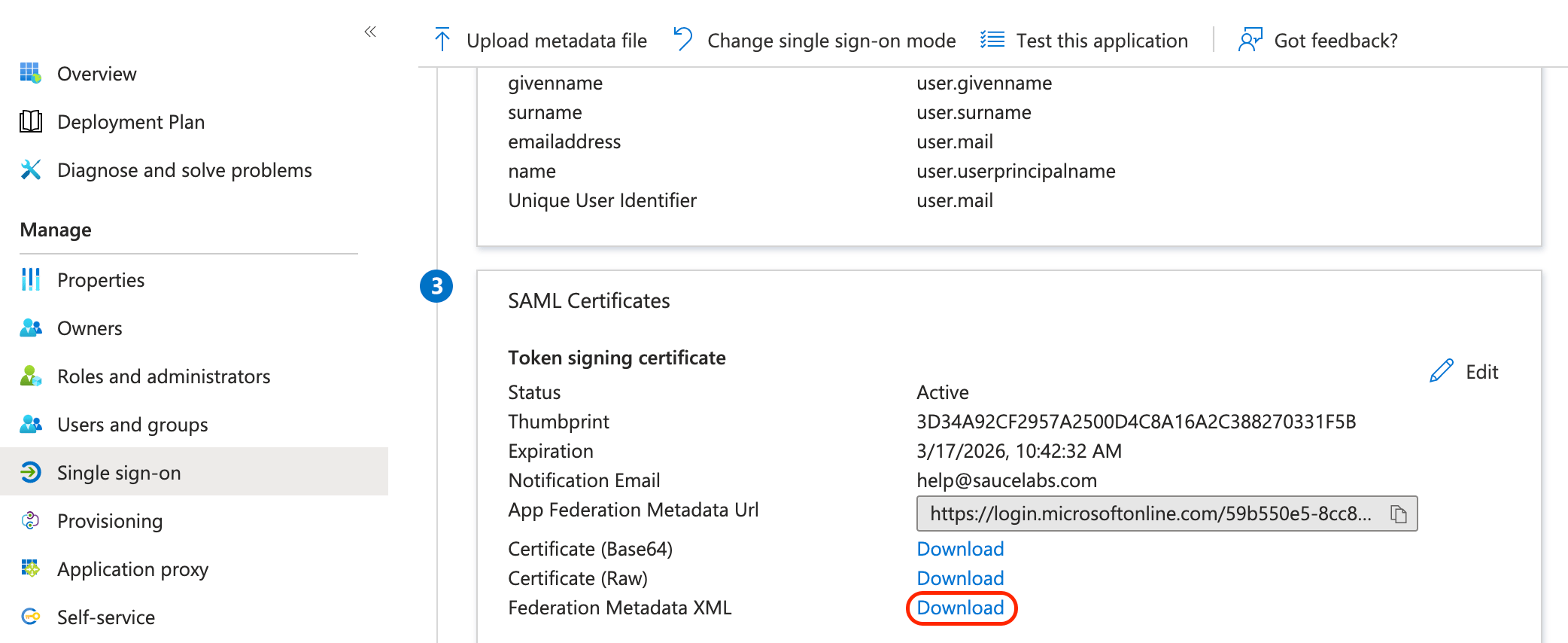Click the pencil Edit icon for certificate
This screenshot has width=1568, height=643.
1441,371
